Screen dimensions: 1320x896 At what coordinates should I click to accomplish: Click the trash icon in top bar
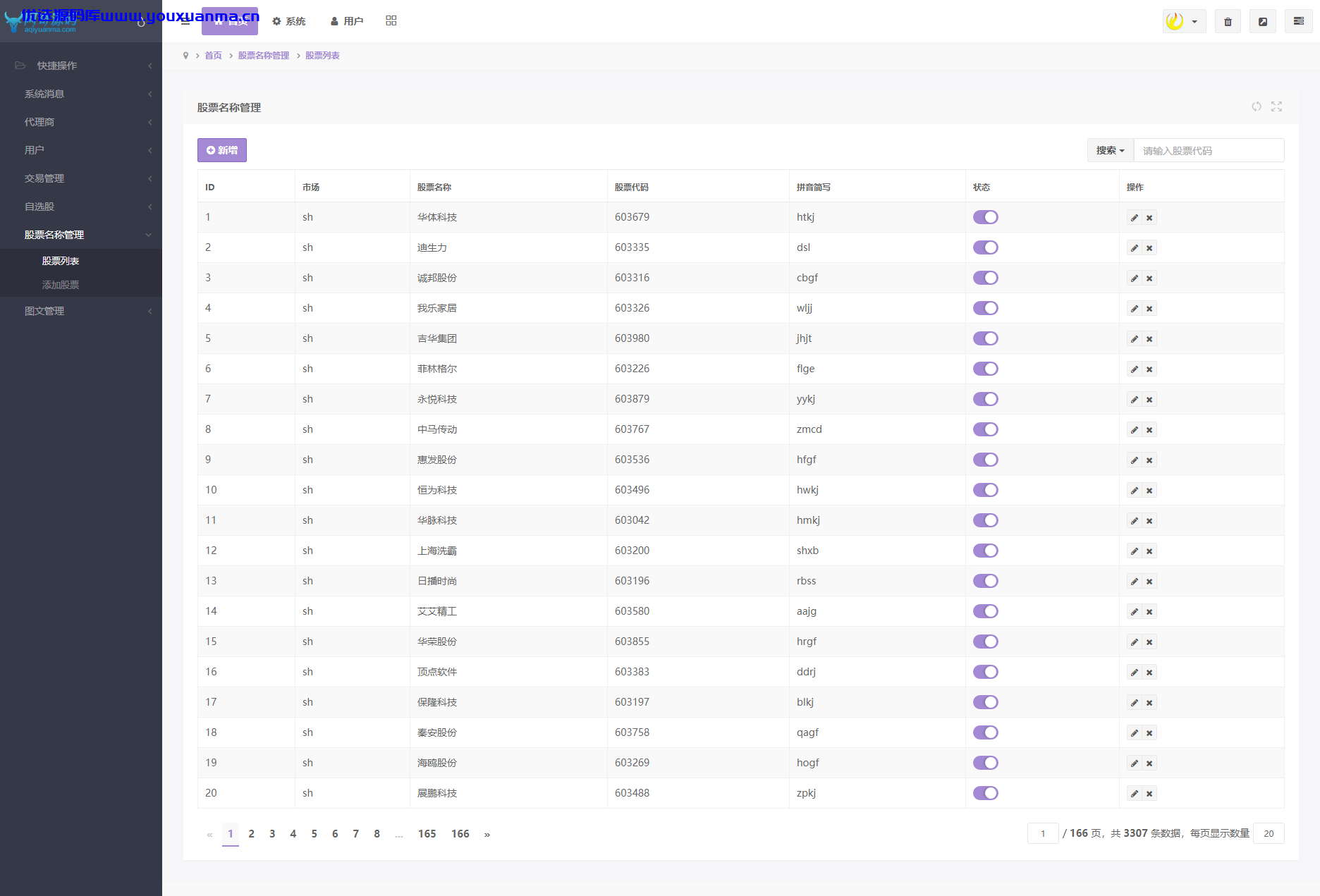tap(1228, 22)
